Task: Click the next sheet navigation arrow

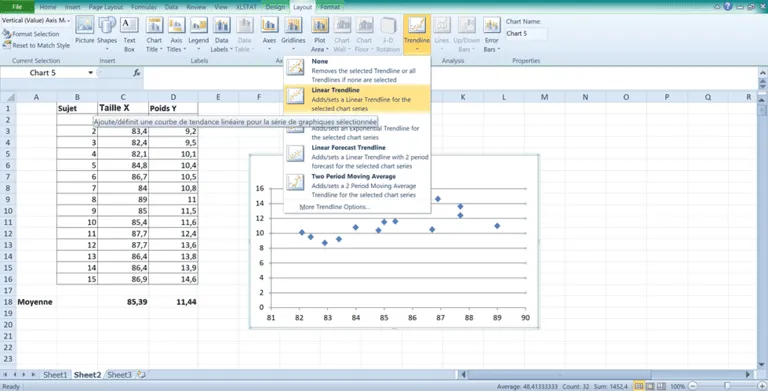Action: pos(24,375)
